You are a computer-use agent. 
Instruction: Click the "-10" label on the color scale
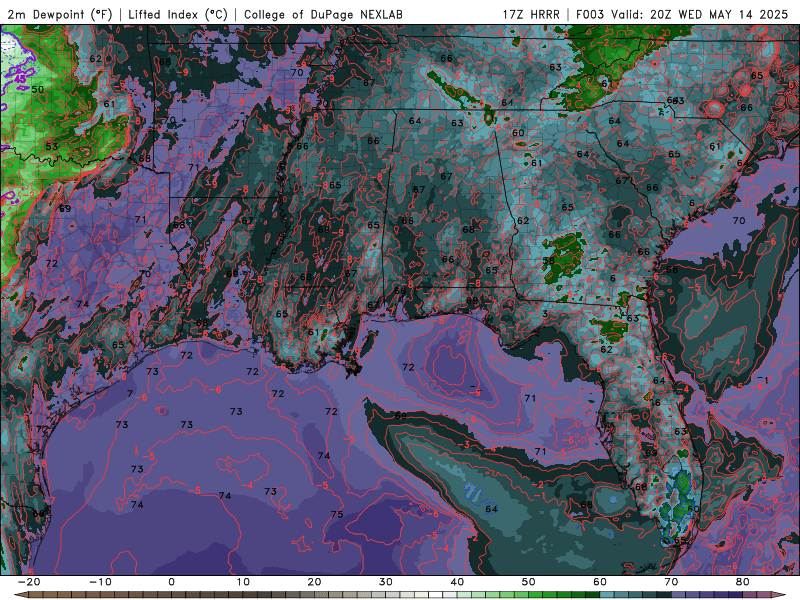point(100,582)
